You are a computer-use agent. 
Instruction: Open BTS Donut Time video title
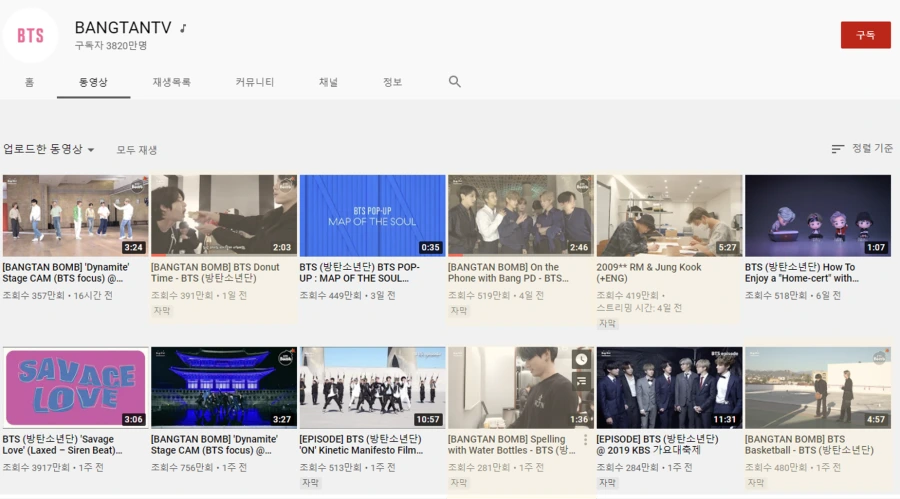215,273
